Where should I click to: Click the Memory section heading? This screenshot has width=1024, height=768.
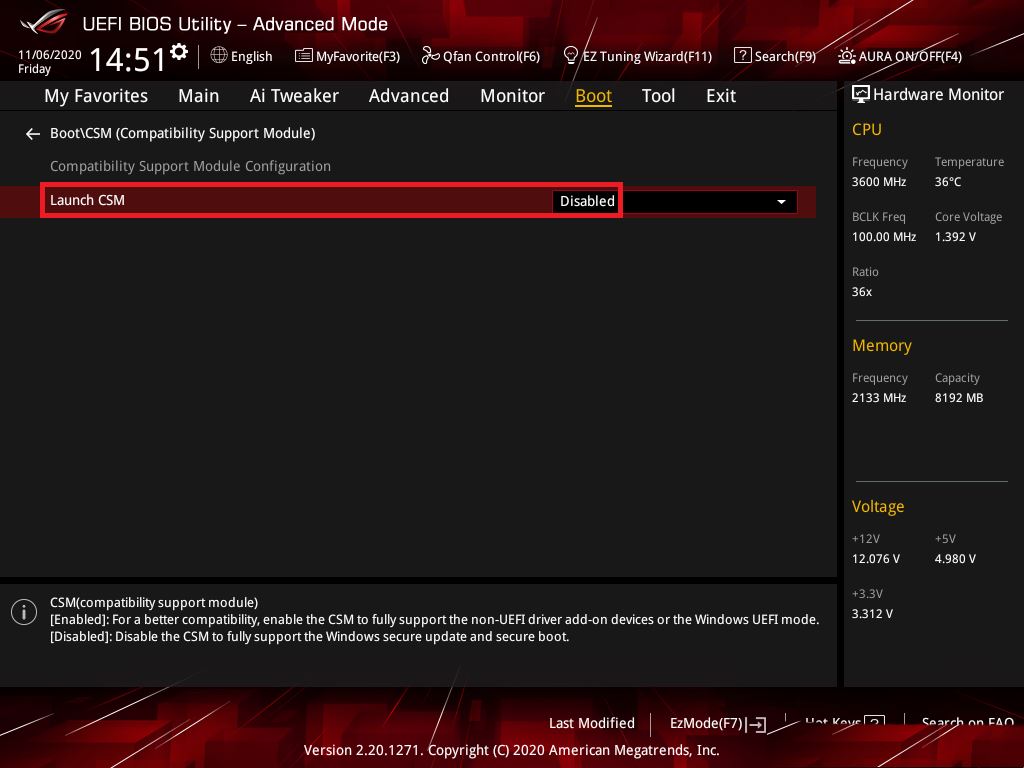tap(882, 345)
